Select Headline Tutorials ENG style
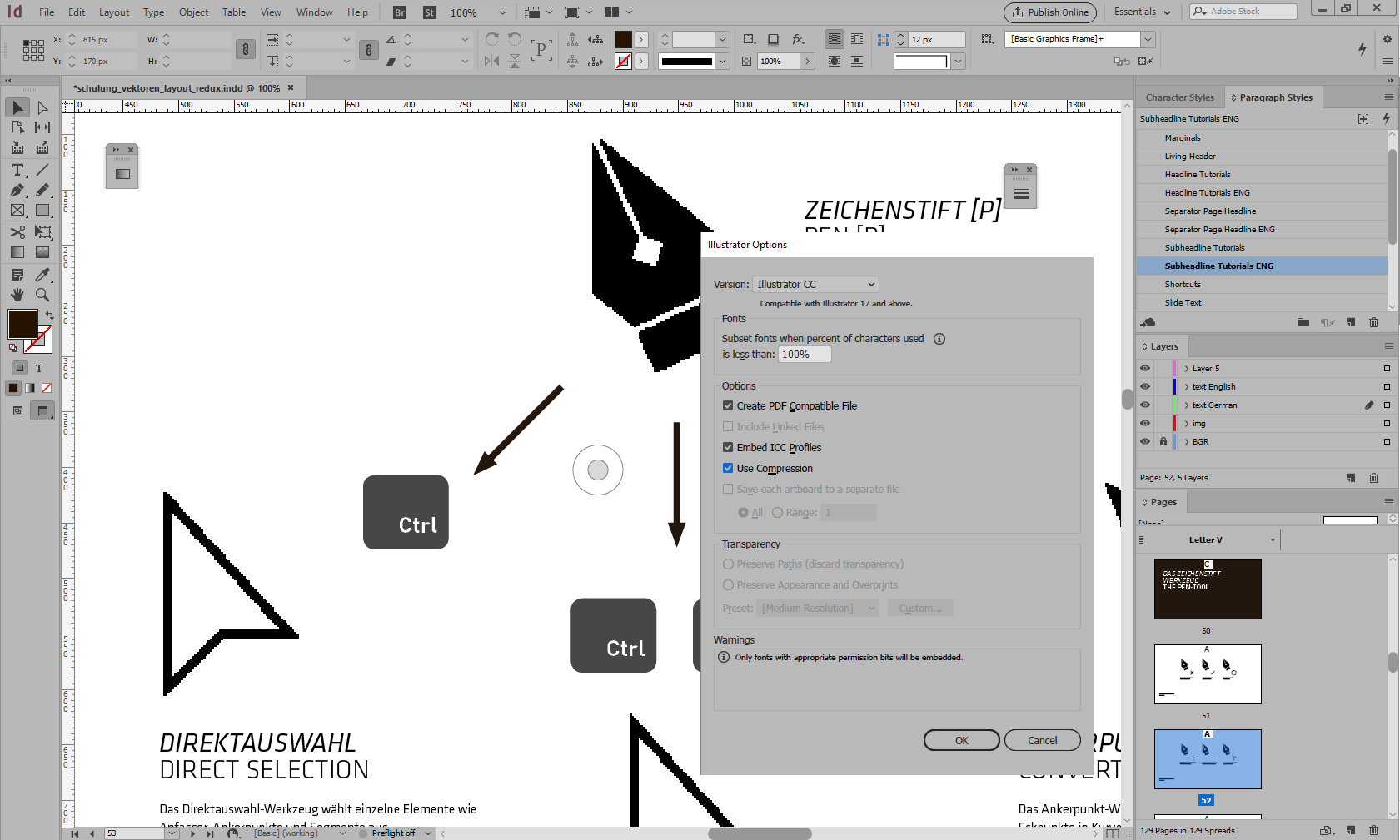The height and width of the screenshot is (840, 1400). click(x=1262, y=193)
